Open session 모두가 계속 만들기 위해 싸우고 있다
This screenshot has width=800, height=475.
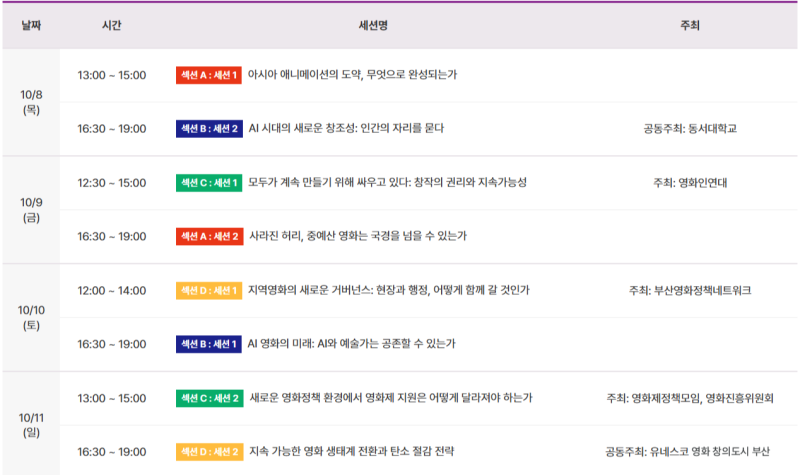(x=387, y=182)
